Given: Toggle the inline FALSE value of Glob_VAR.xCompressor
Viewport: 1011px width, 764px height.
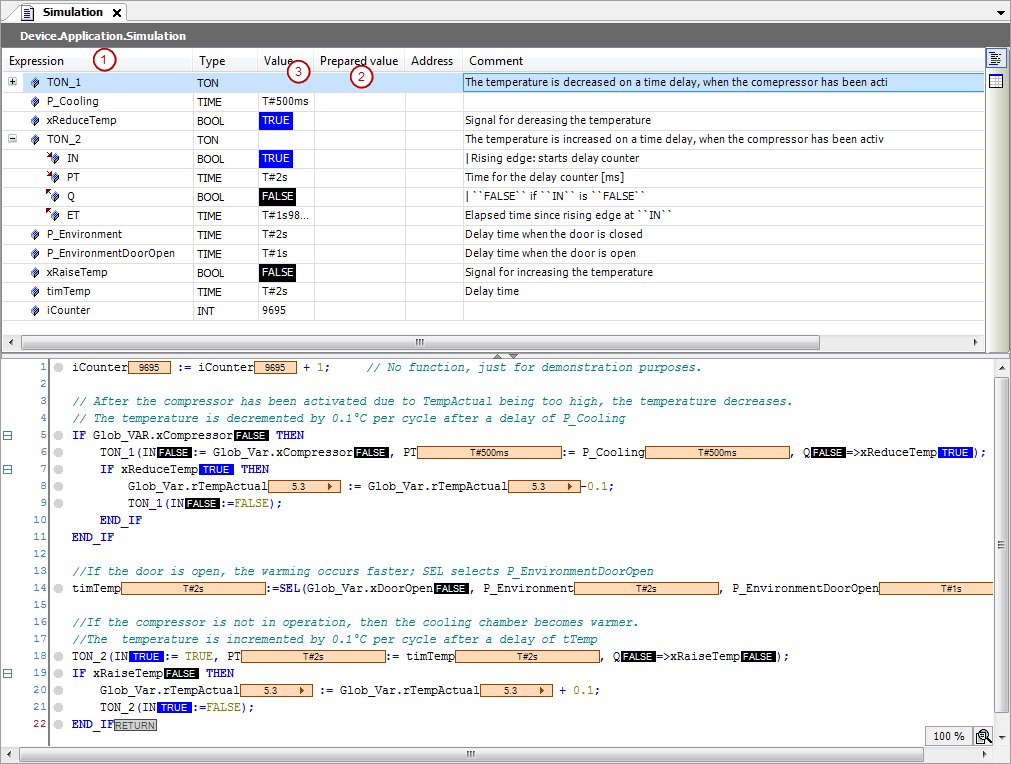Looking at the screenshot, I should pos(249,435).
